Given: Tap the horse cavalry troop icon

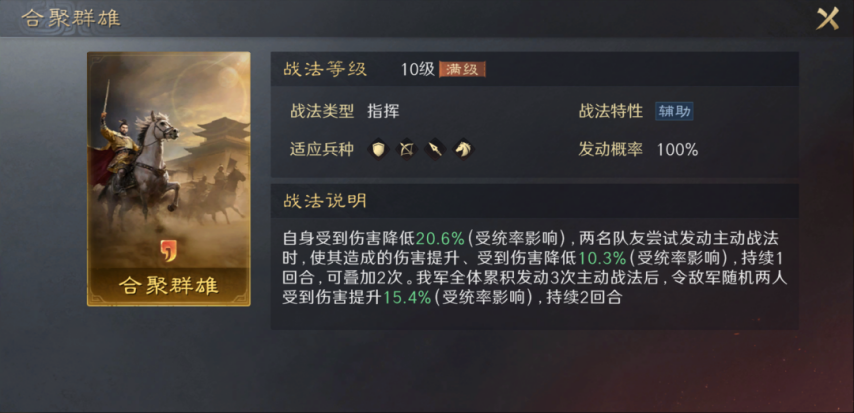Looking at the screenshot, I should click(463, 149).
